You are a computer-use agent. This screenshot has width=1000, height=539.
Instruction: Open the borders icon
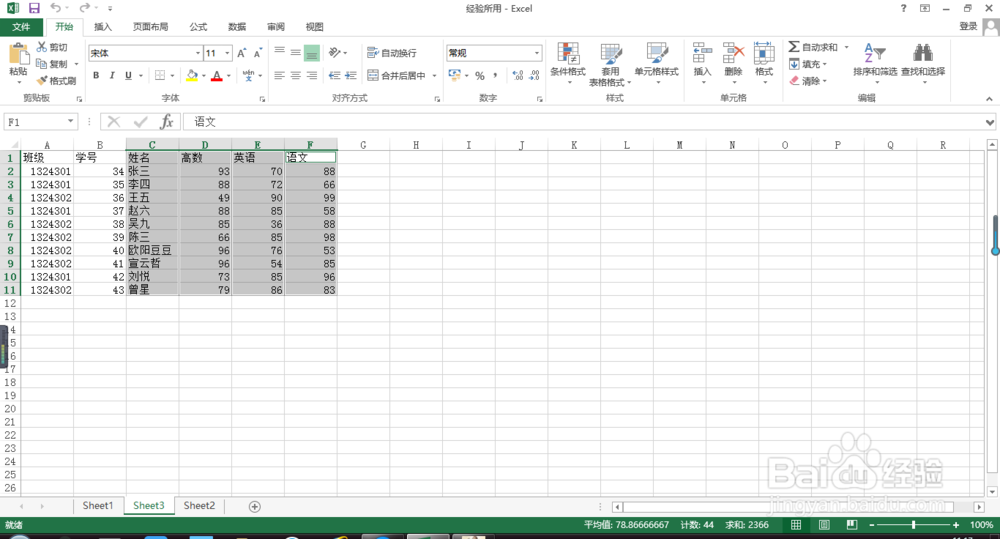pyautogui.click(x=160, y=75)
